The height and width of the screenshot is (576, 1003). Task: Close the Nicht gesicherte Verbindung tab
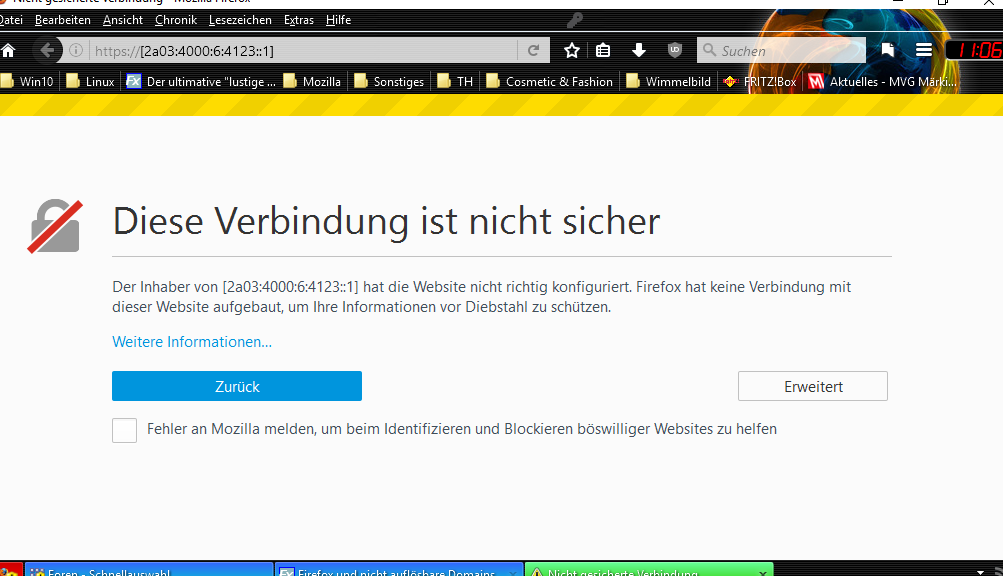click(x=762, y=572)
